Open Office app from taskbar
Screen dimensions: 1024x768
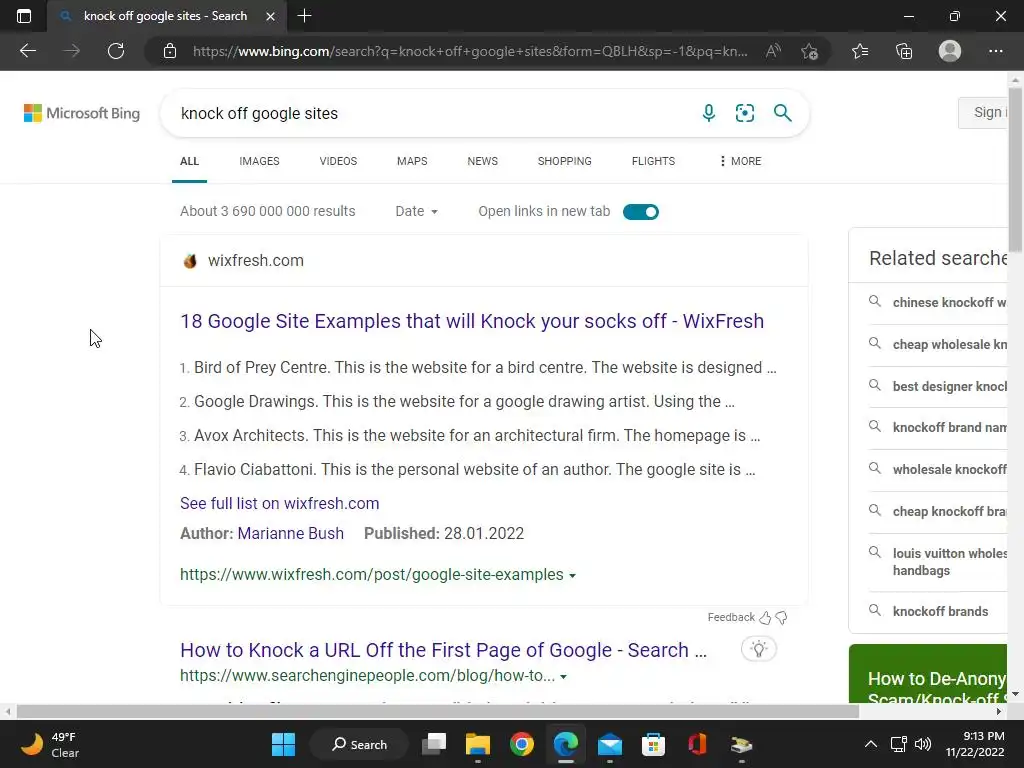tap(697, 744)
